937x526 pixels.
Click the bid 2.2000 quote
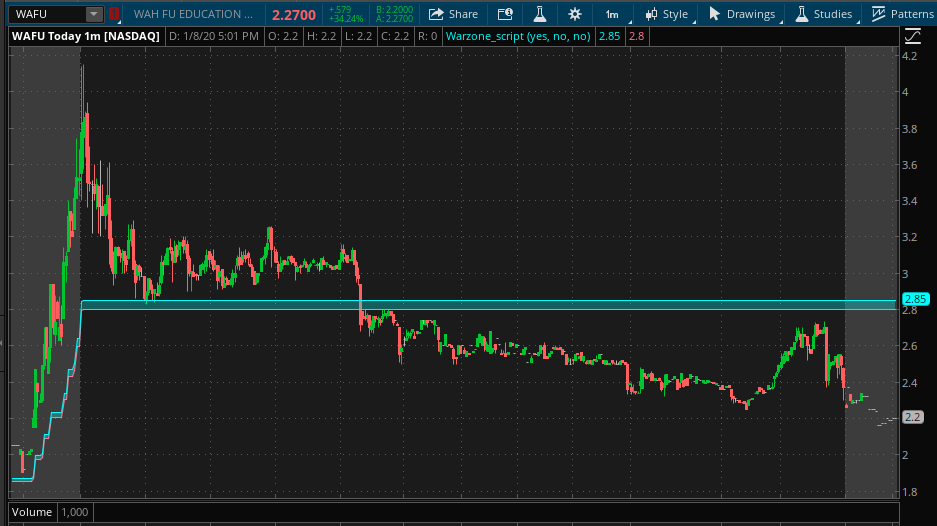point(394,10)
